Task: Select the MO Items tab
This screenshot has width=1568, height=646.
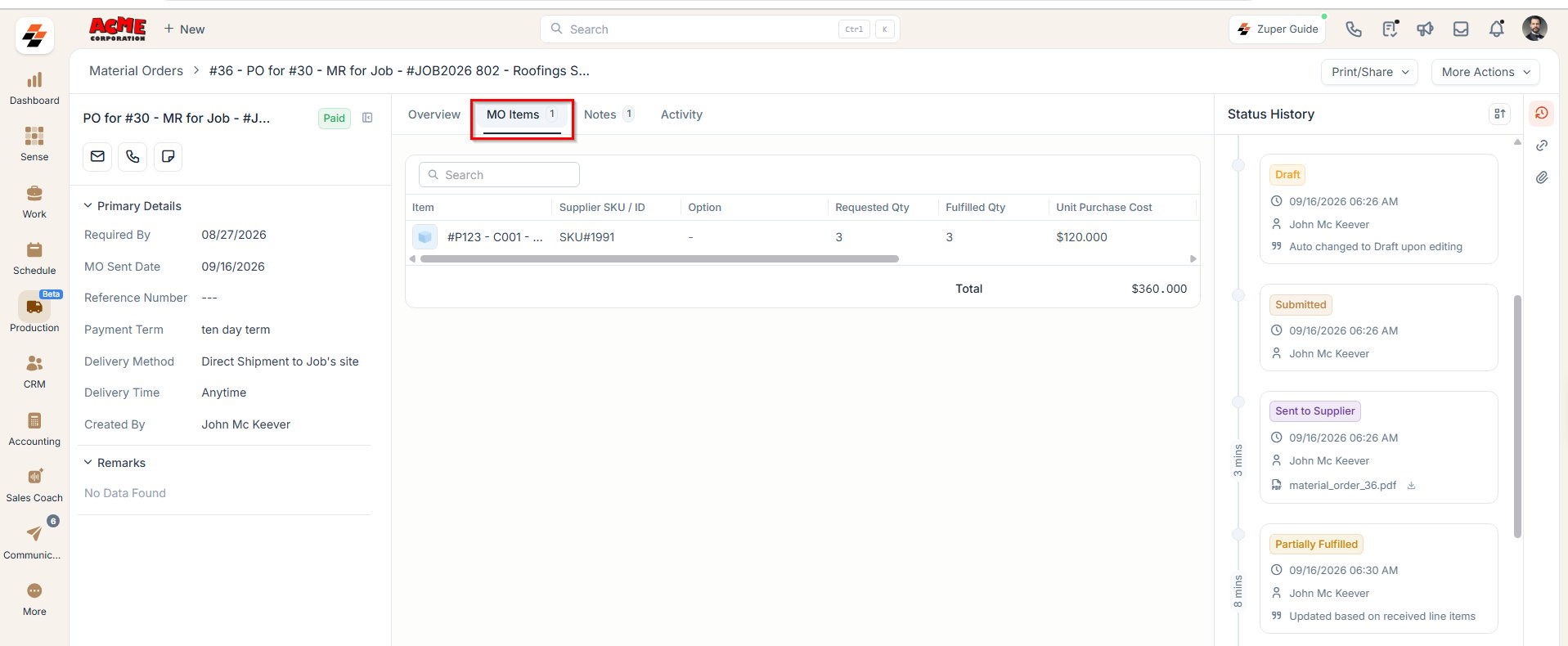Action: [x=522, y=114]
